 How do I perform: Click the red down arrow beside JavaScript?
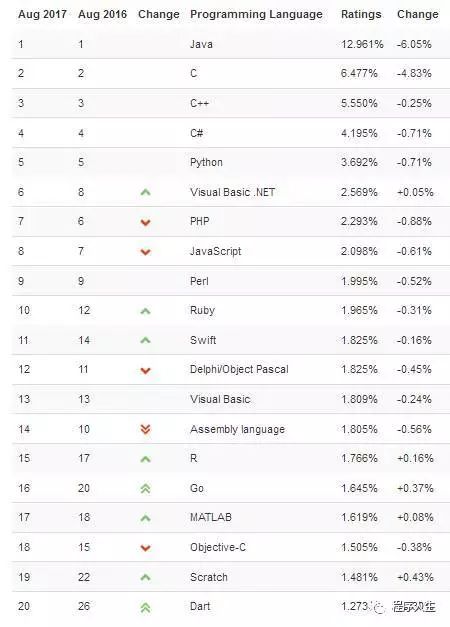coord(146,252)
